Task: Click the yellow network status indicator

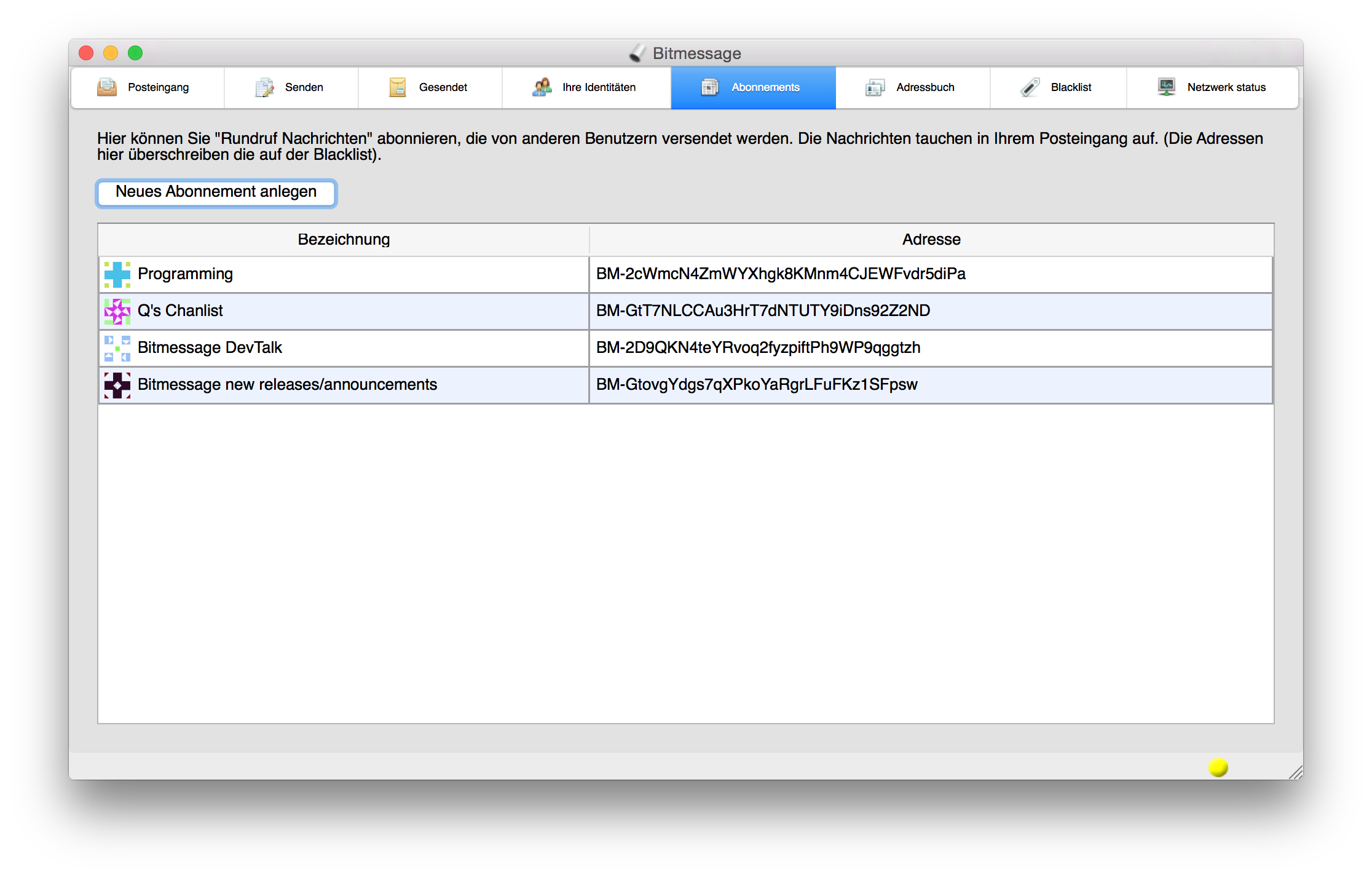Action: click(1218, 767)
